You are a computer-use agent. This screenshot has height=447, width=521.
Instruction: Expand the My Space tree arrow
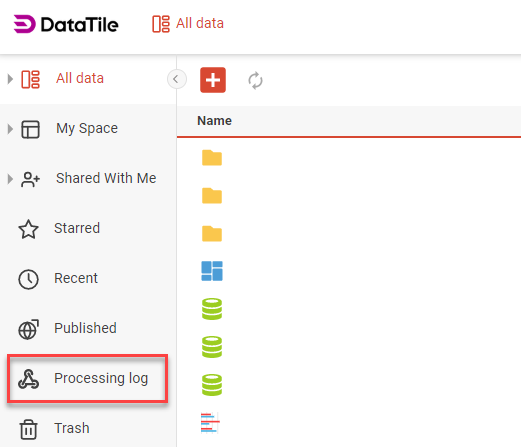[x=10, y=129]
